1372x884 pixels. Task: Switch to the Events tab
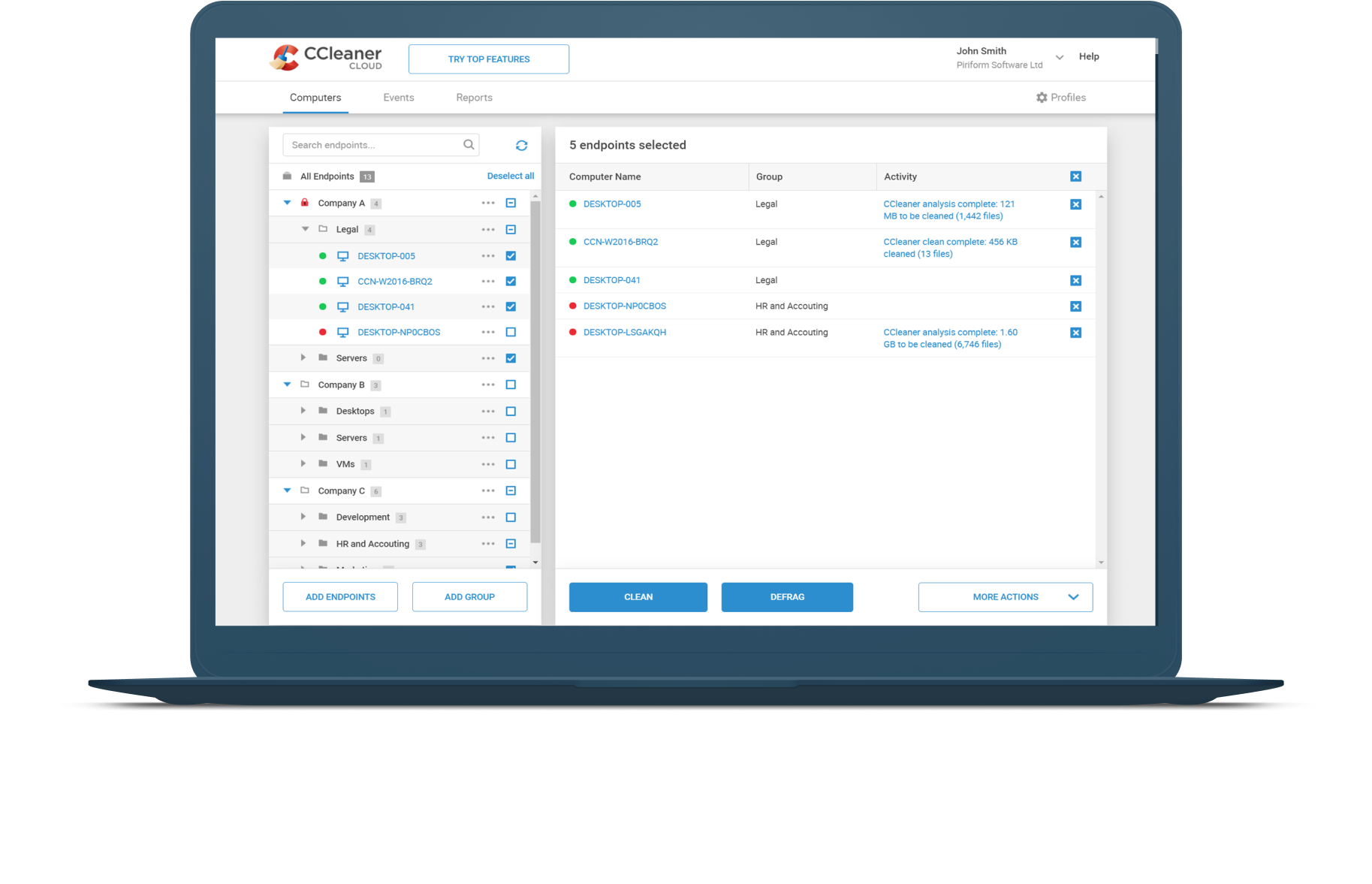click(x=398, y=97)
